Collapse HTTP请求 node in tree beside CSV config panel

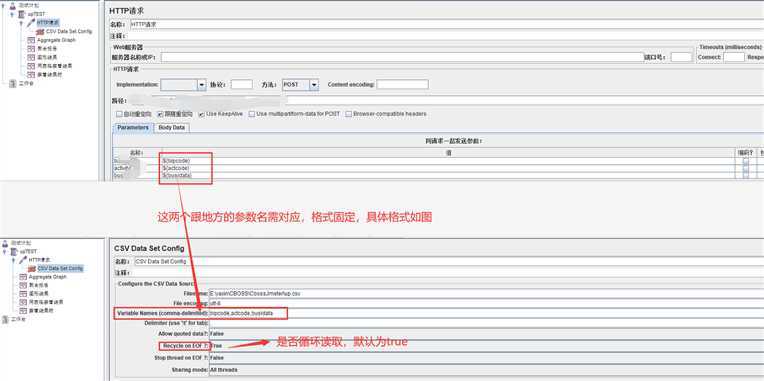(13, 260)
